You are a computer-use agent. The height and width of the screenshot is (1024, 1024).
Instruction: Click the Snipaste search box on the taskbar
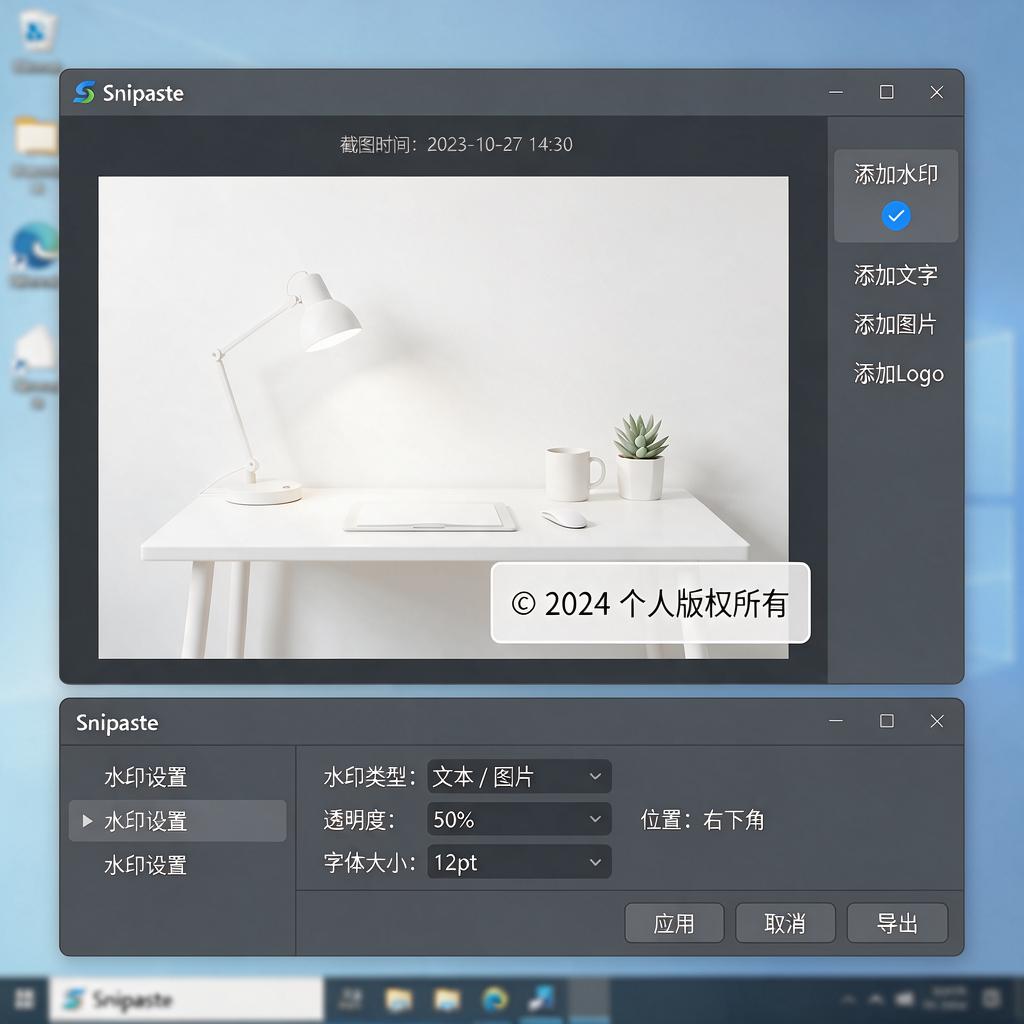(x=187, y=999)
